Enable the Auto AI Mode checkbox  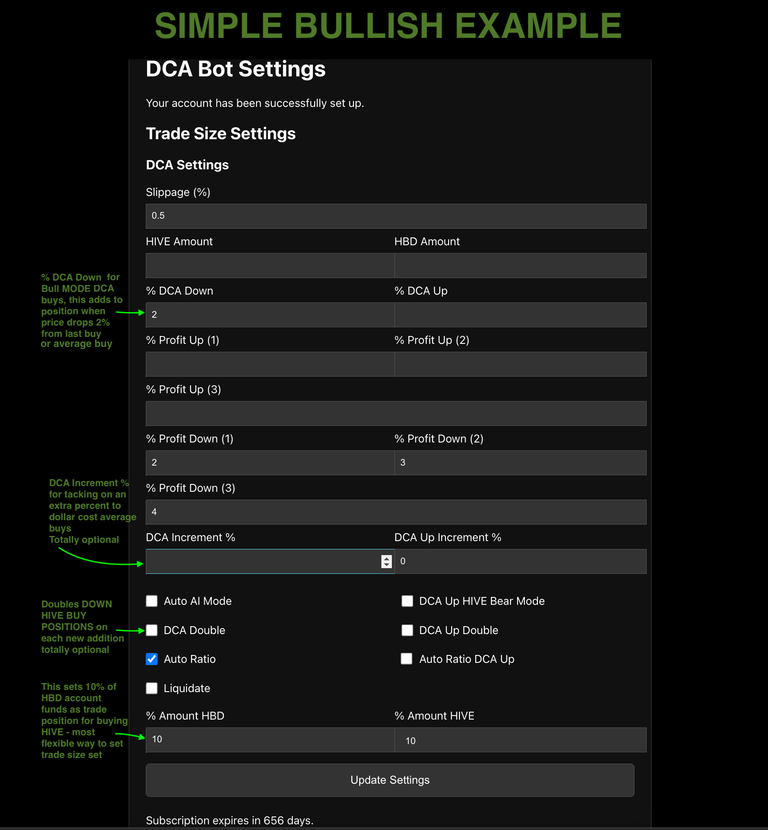(x=152, y=601)
